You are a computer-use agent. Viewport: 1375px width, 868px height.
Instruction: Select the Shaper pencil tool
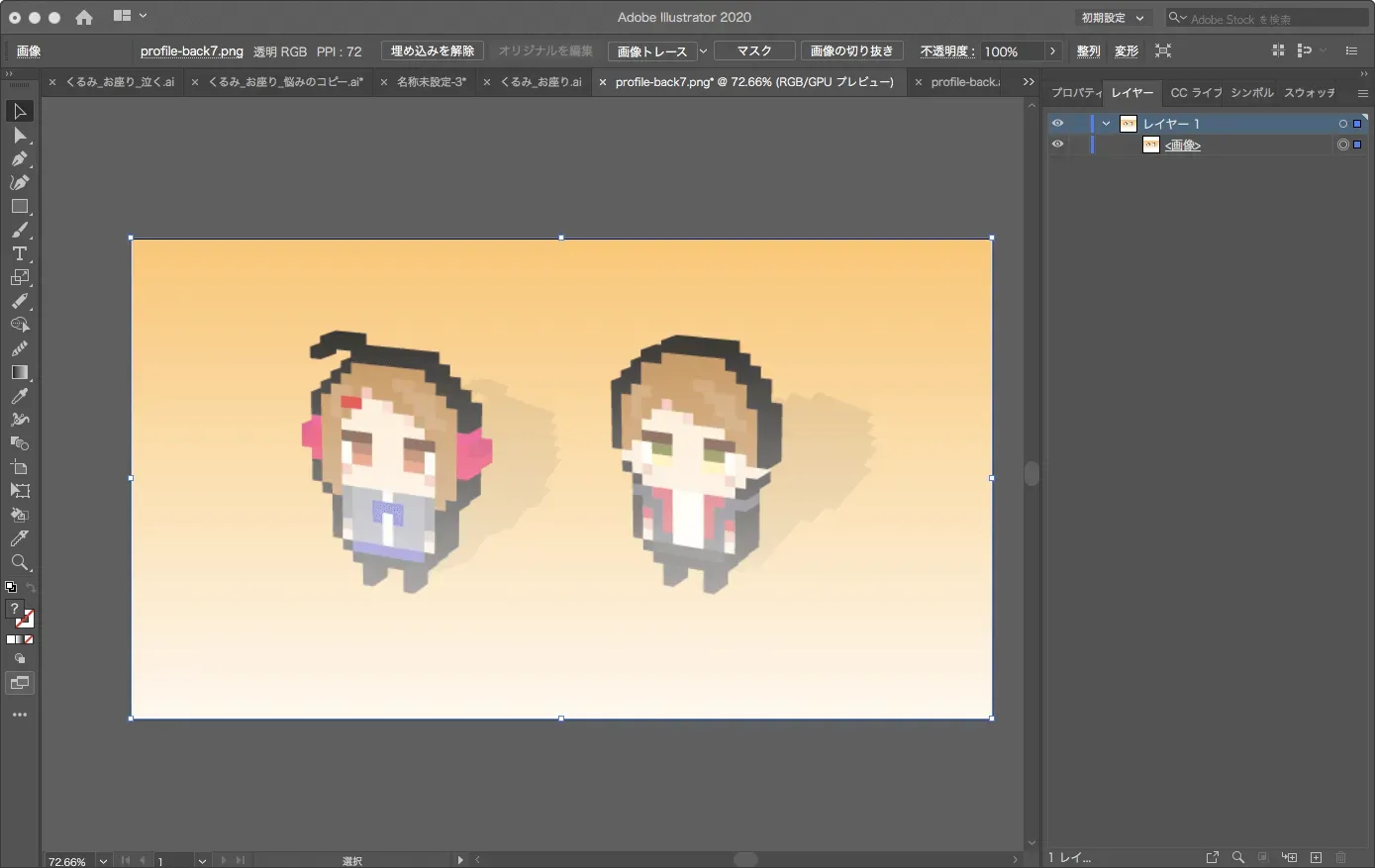click(19, 348)
